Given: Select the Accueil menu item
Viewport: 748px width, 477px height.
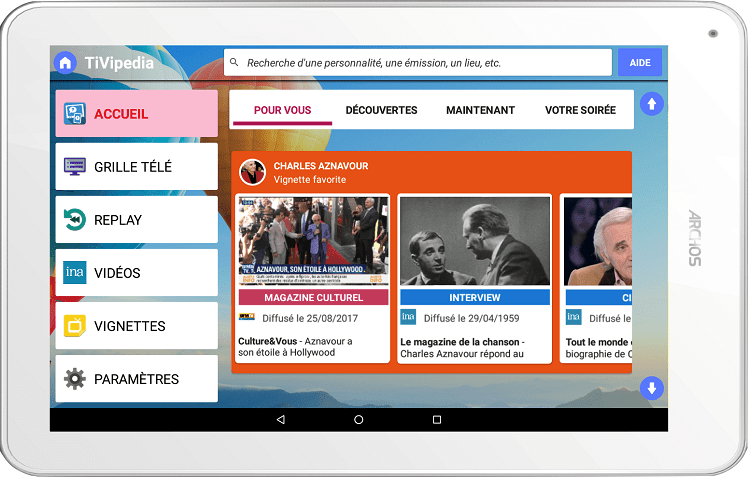Looking at the screenshot, I should pos(136,114).
